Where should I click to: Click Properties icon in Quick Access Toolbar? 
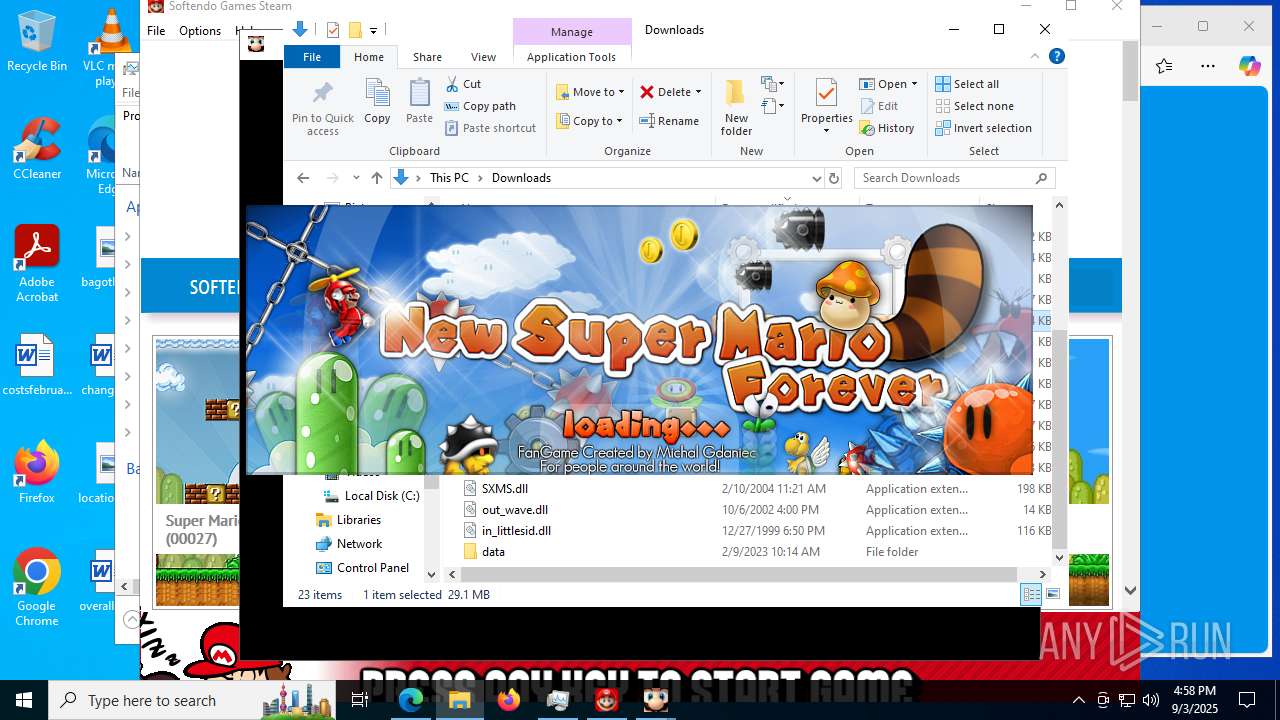pyautogui.click(x=333, y=30)
